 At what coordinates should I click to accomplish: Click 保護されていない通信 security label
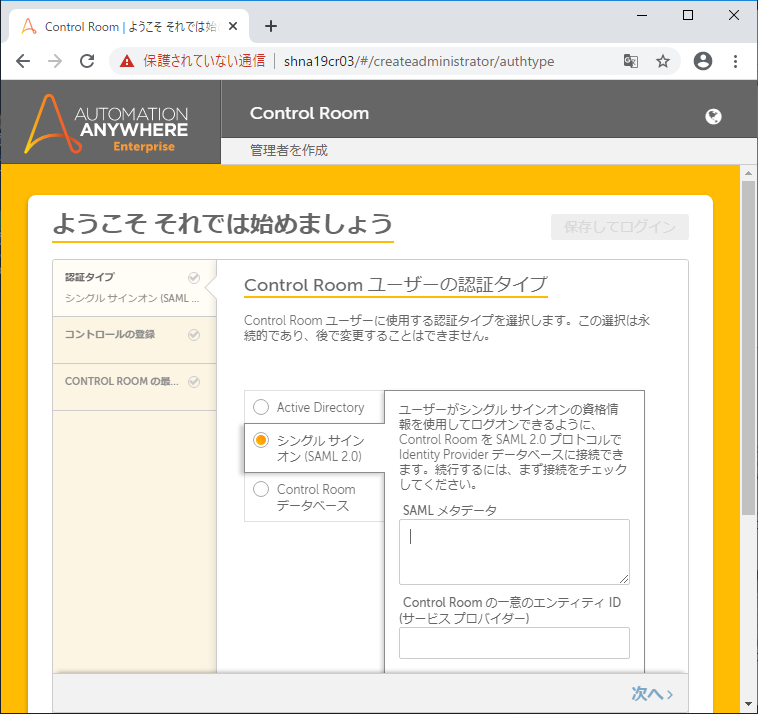[204, 61]
